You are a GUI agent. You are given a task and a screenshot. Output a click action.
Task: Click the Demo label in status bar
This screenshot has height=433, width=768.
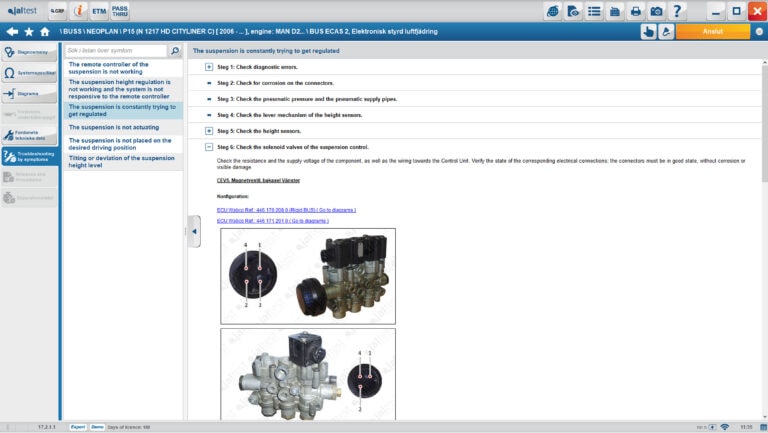pyautogui.click(x=97, y=427)
